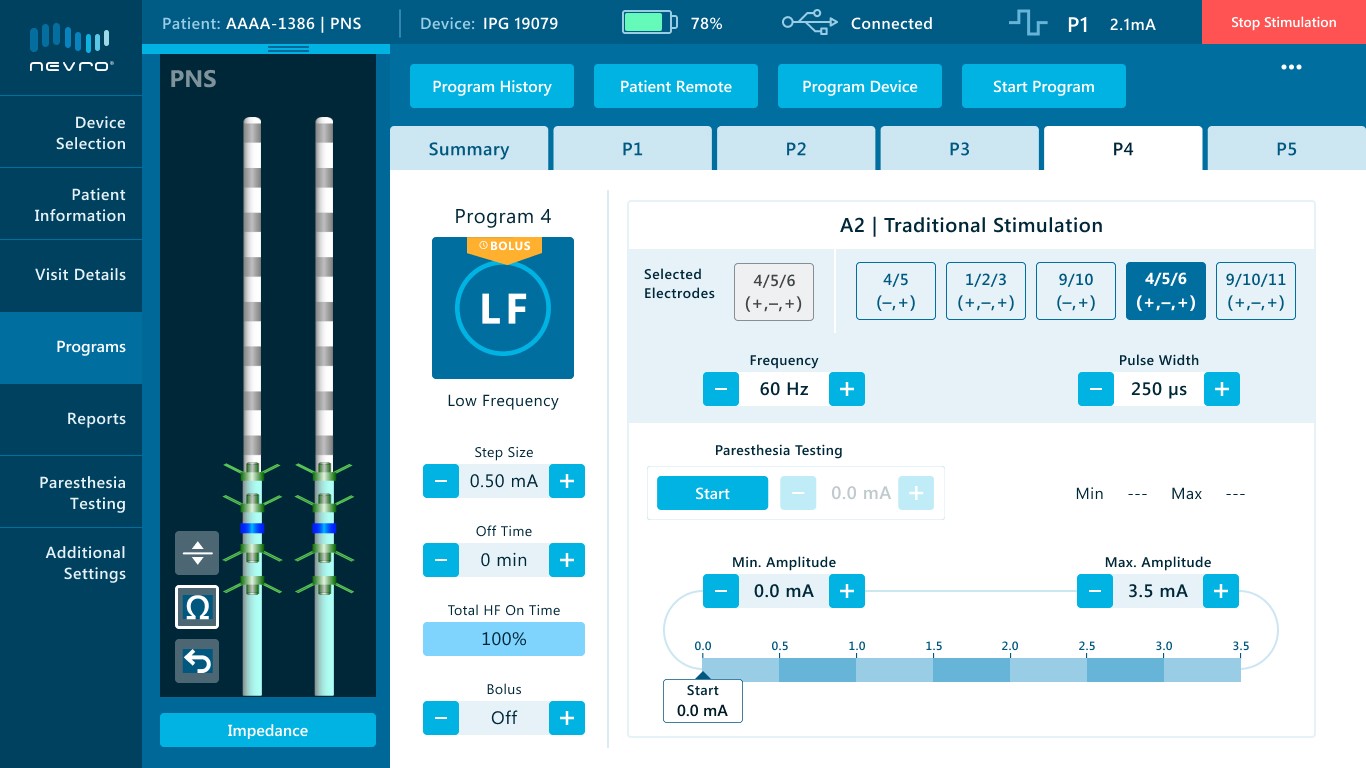1366x768 pixels.
Task: Click the battery level icon
Action: [x=649, y=22]
